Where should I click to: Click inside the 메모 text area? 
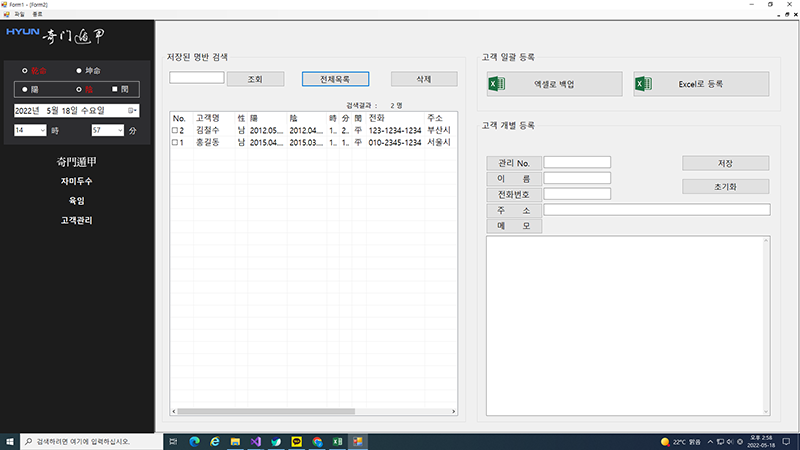pyautogui.click(x=628, y=326)
